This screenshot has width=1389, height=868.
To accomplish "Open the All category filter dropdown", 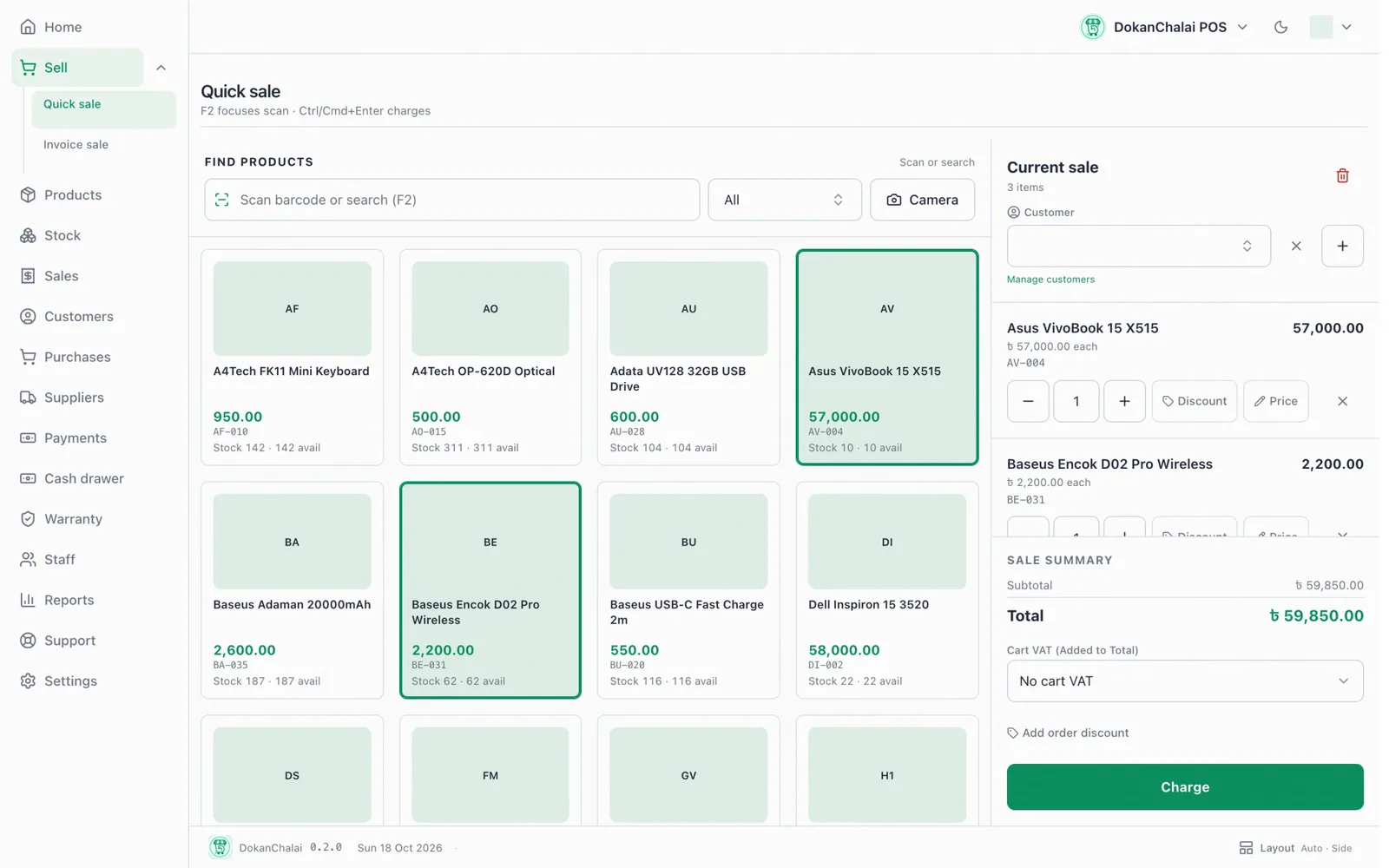I will coord(785,200).
